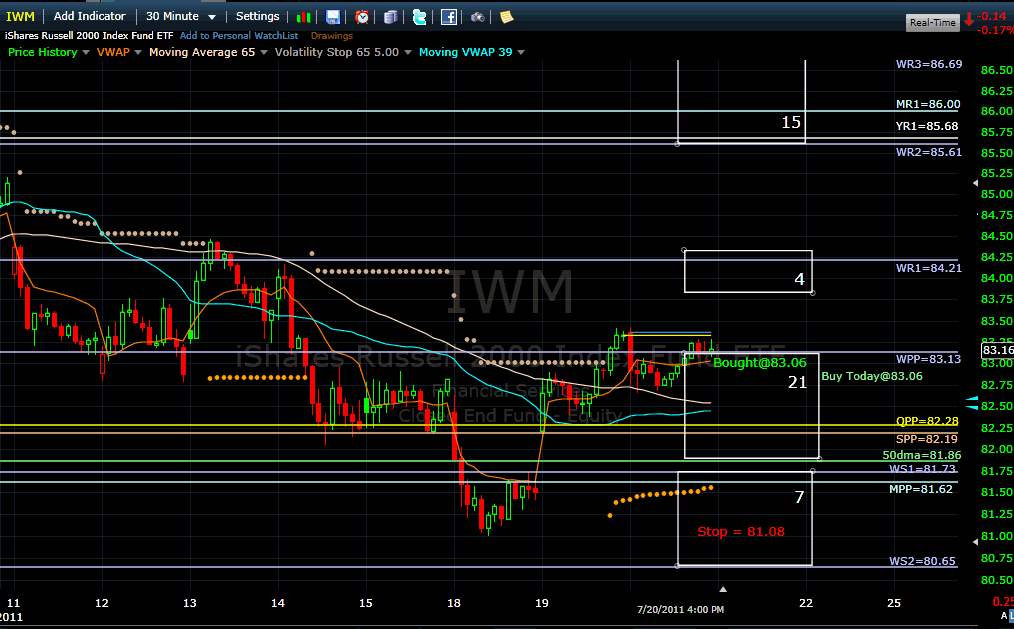Click the IWM ticker symbol box
The image size is (1014, 629).
point(20,16)
